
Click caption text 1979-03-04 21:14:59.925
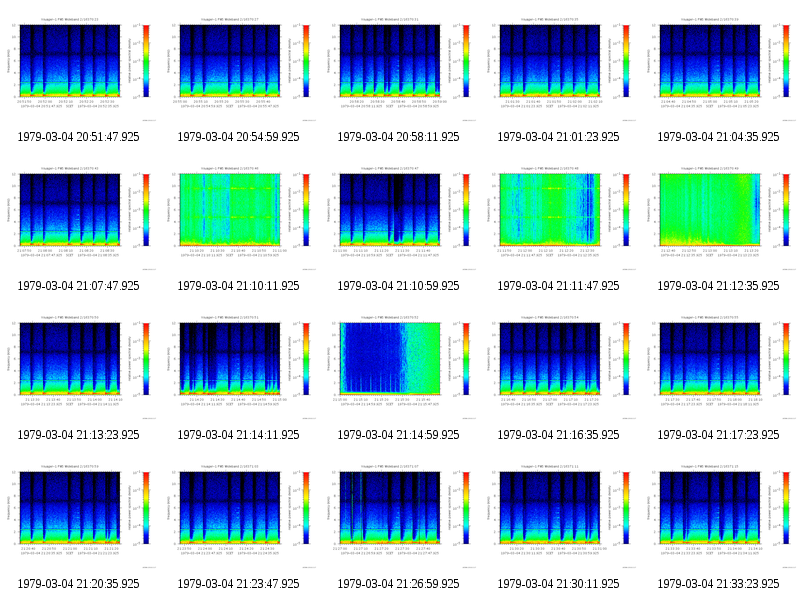click(x=398, y=435)
